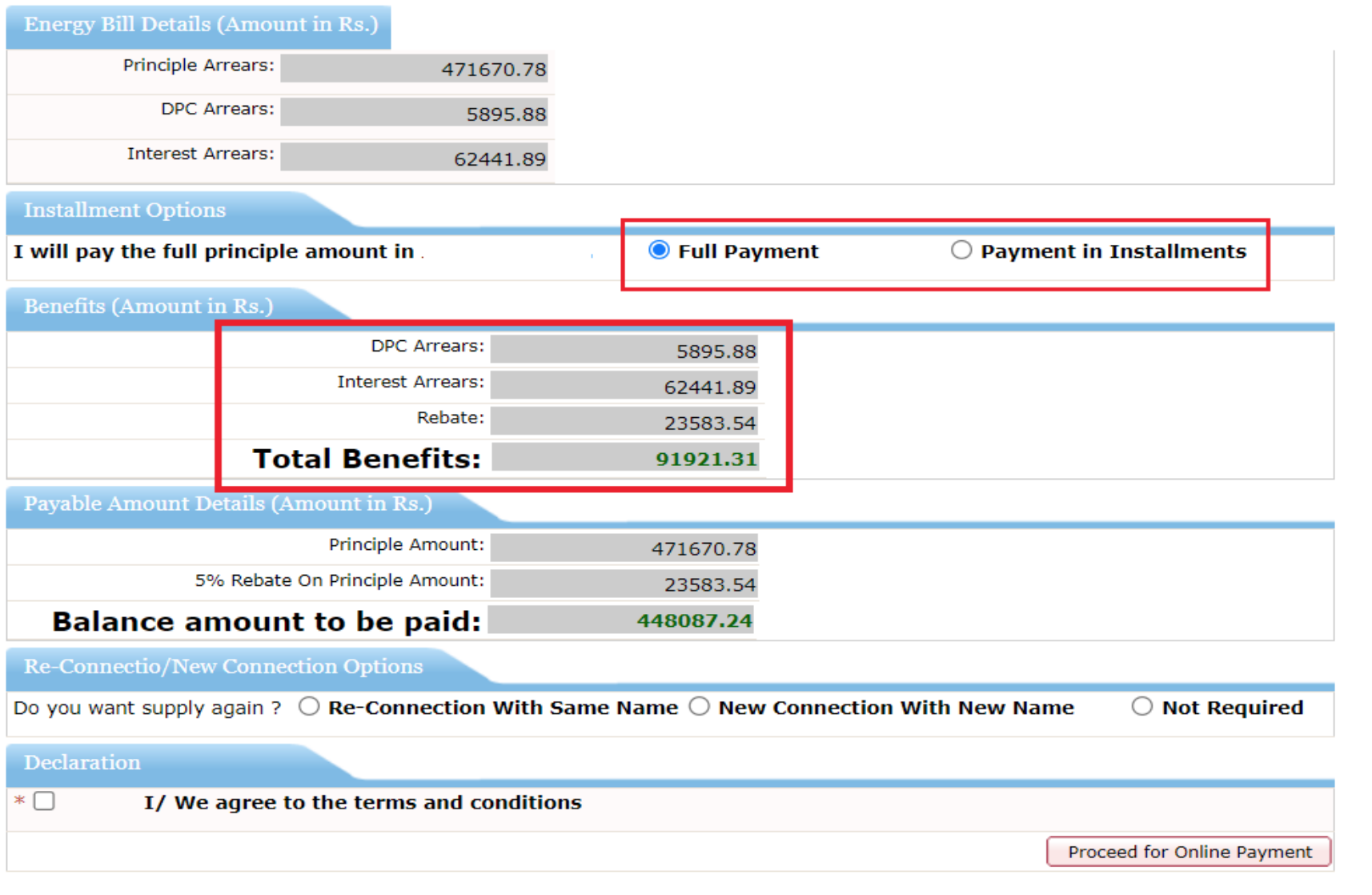This screenshot has height=895, width=1372.
Task: Click Interest Arrears field in Benefits section
Action: click(x=624, y=386)
